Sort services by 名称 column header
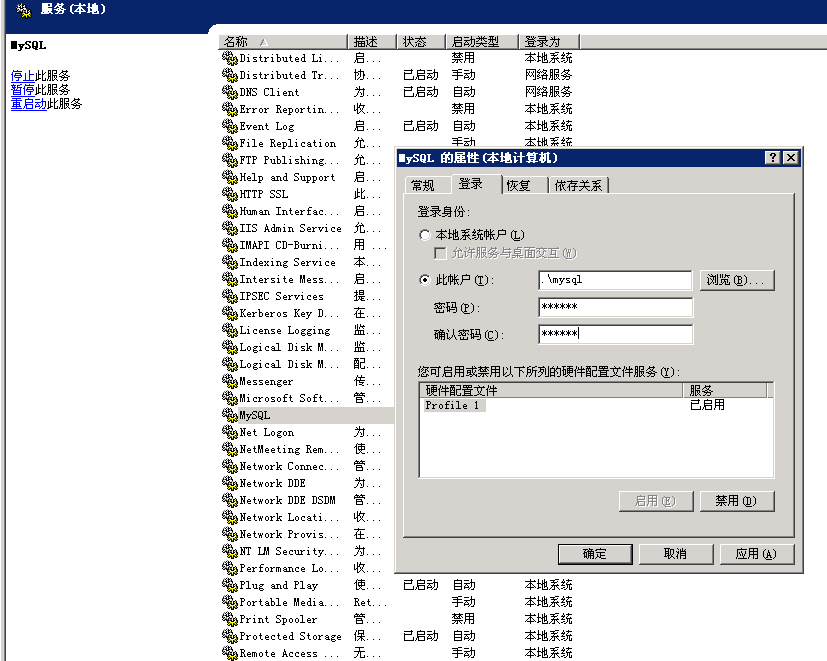This screenshot has height=661, width=827. [283, 42]
